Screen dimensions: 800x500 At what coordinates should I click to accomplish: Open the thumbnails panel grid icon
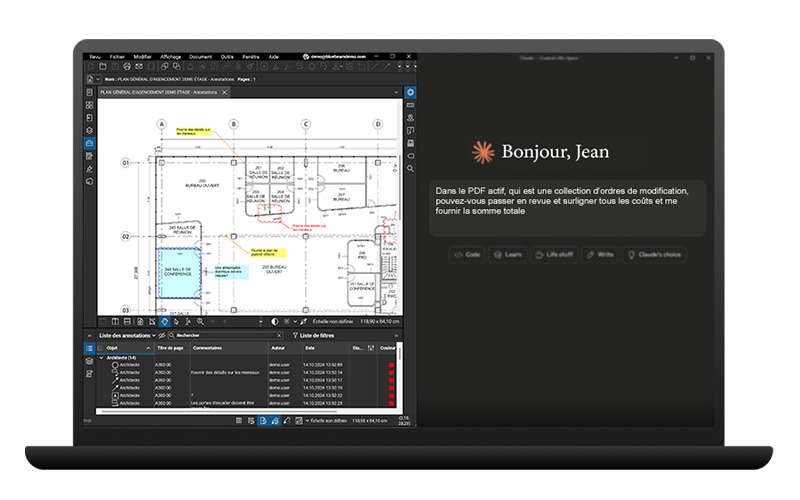tap(89, 105)
